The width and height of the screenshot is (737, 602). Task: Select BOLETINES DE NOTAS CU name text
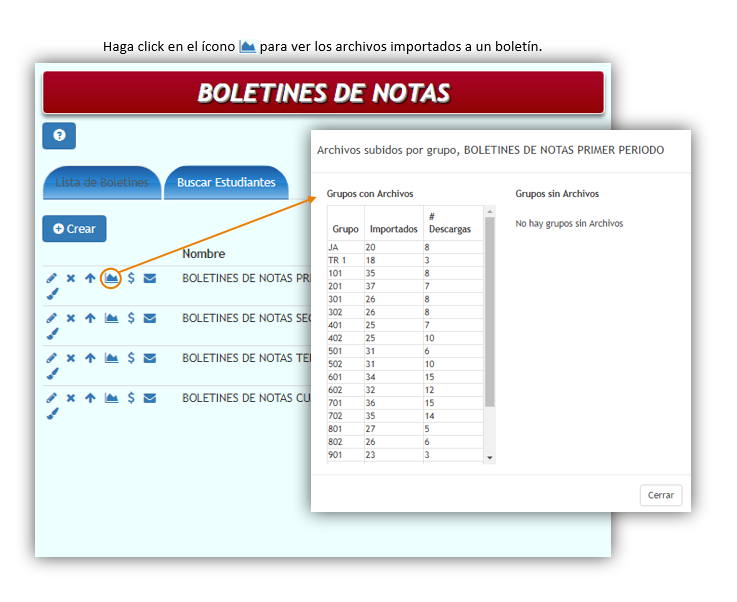(246, 398)
